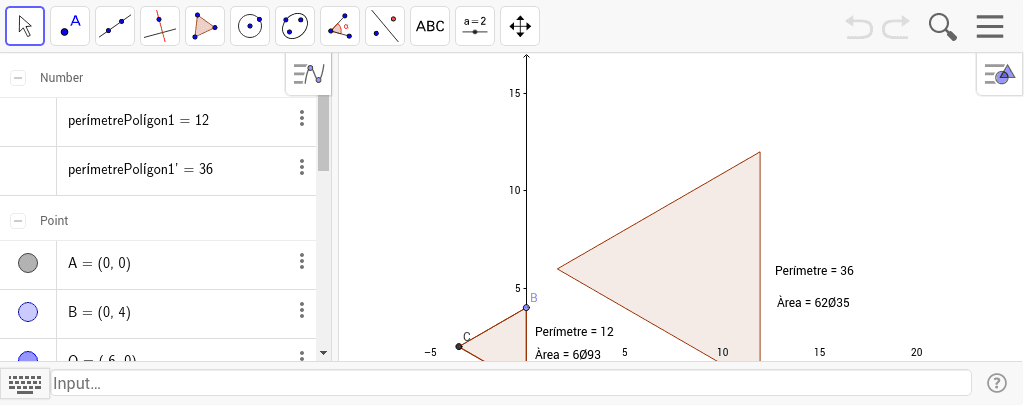Select the ABC text tool

(430, 26)
